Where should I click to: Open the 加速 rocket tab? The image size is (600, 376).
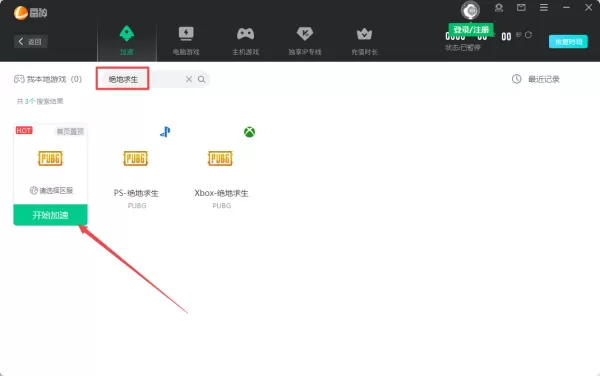(127, 41)
